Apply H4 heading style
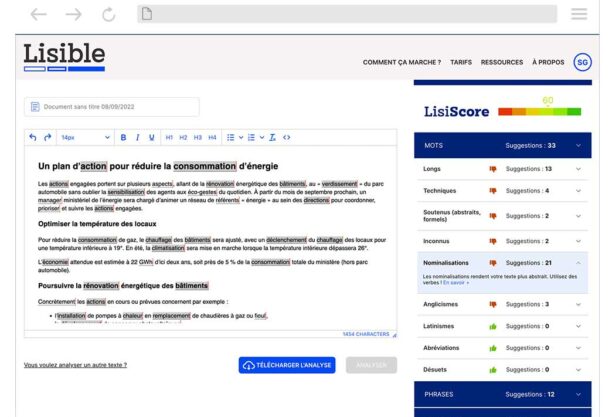This screenshot has width=612, height=417. pos(212,137)
